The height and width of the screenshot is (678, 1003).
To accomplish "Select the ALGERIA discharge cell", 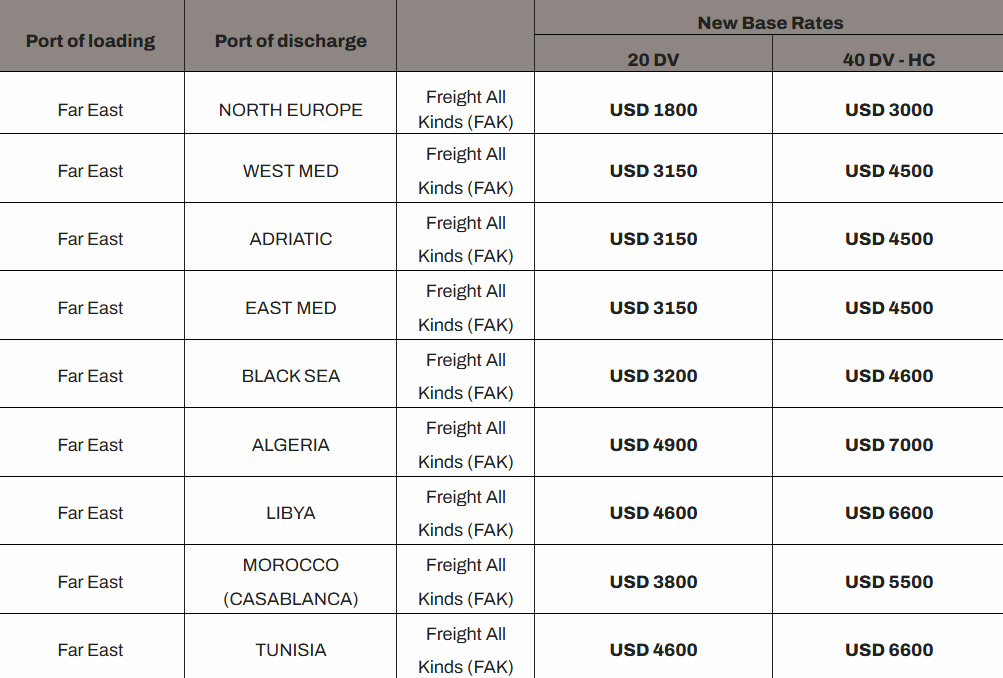I will 290,445.
